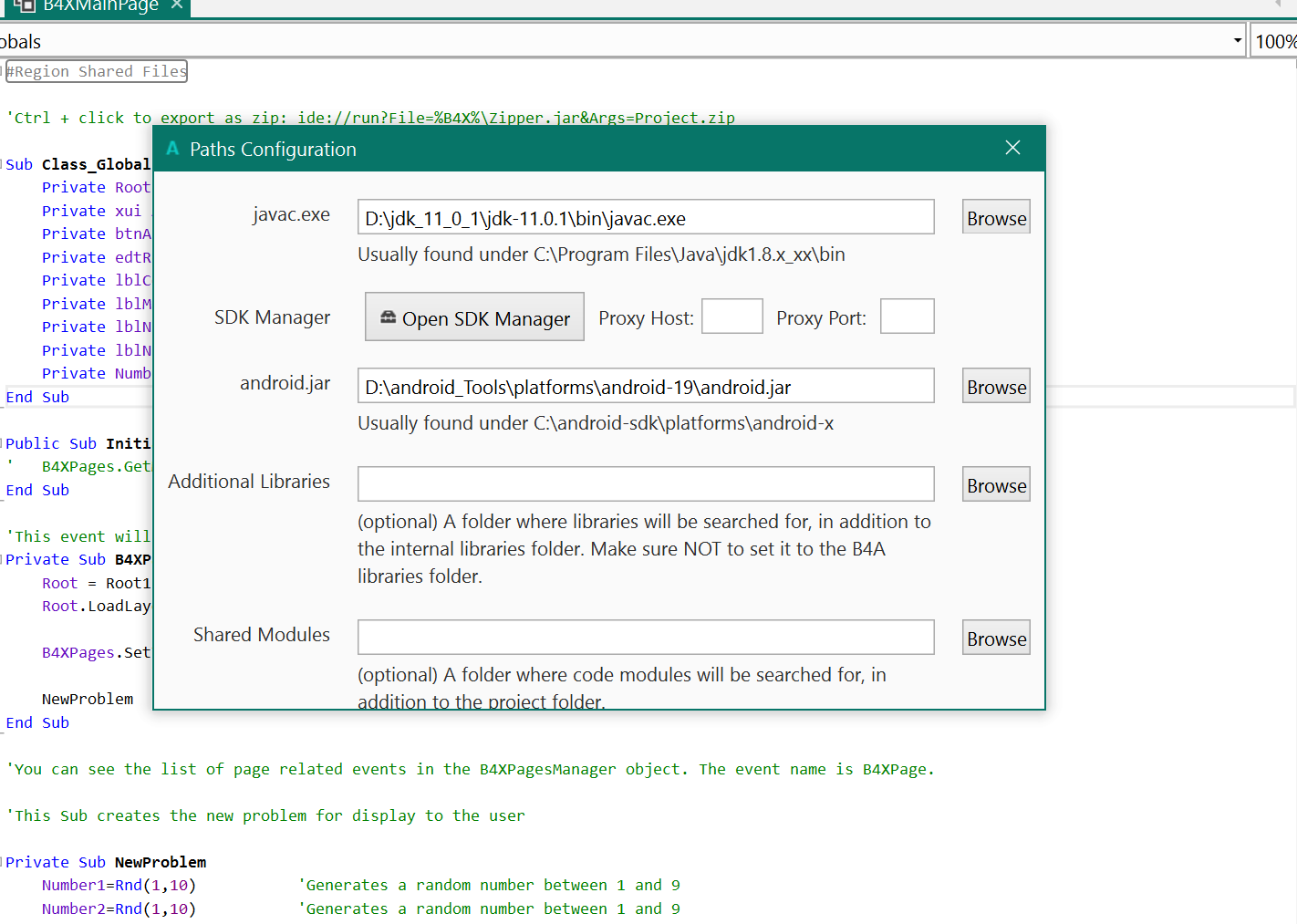
Task: Click the 'Additional Libraries' label
Action: tap(249, 482)
